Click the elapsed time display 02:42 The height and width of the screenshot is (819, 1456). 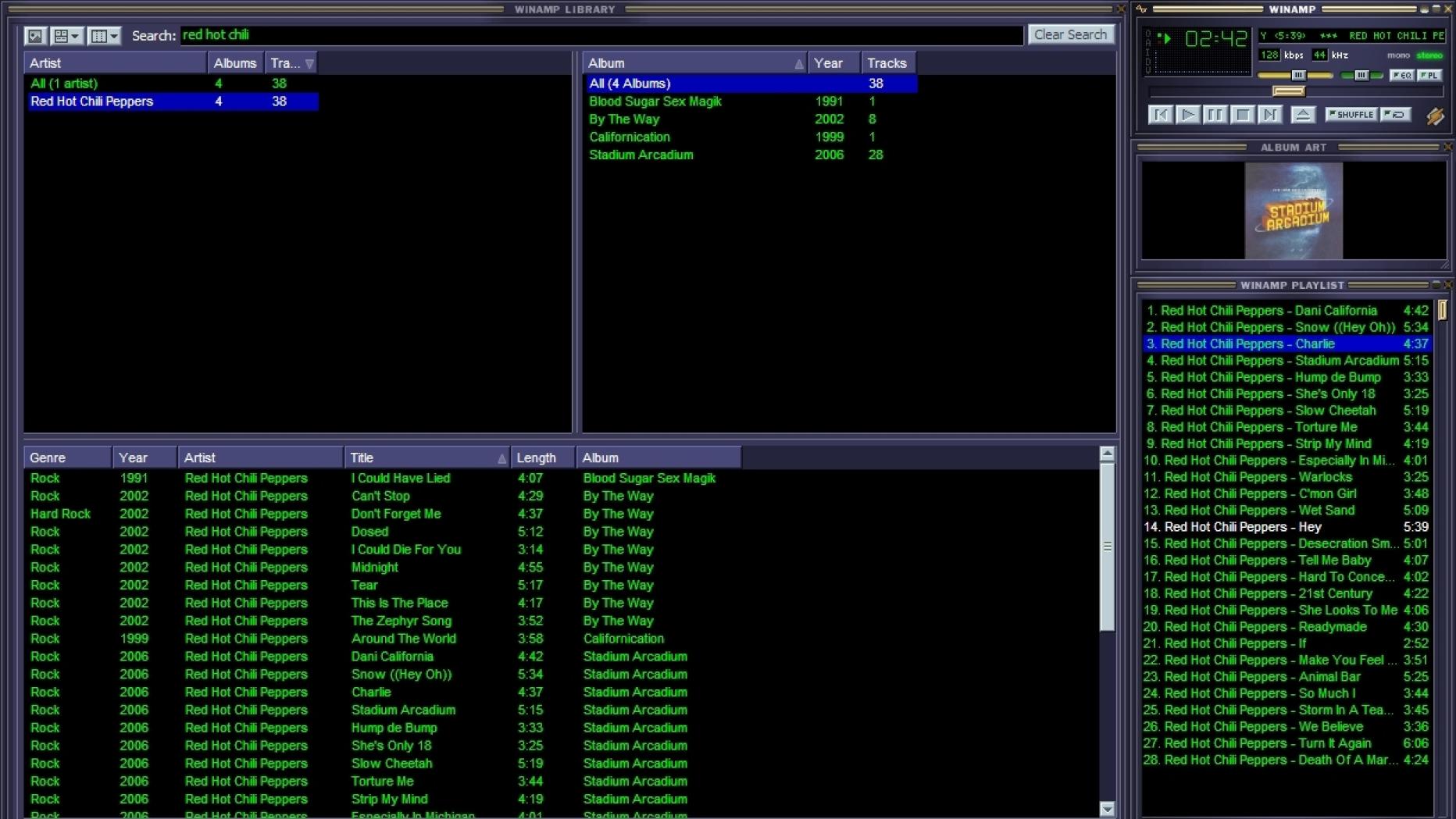point(1215,38)
